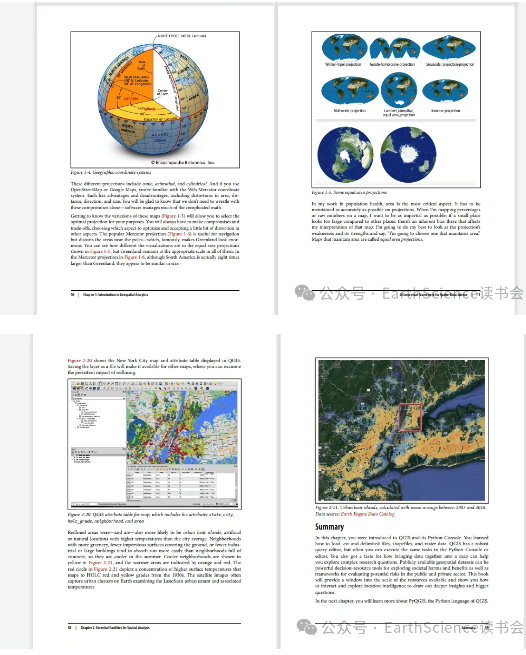This screenshot has height=655, width=526.
Task: Click the Lambert azimuthal equal area map
Action: coord(399,90)
